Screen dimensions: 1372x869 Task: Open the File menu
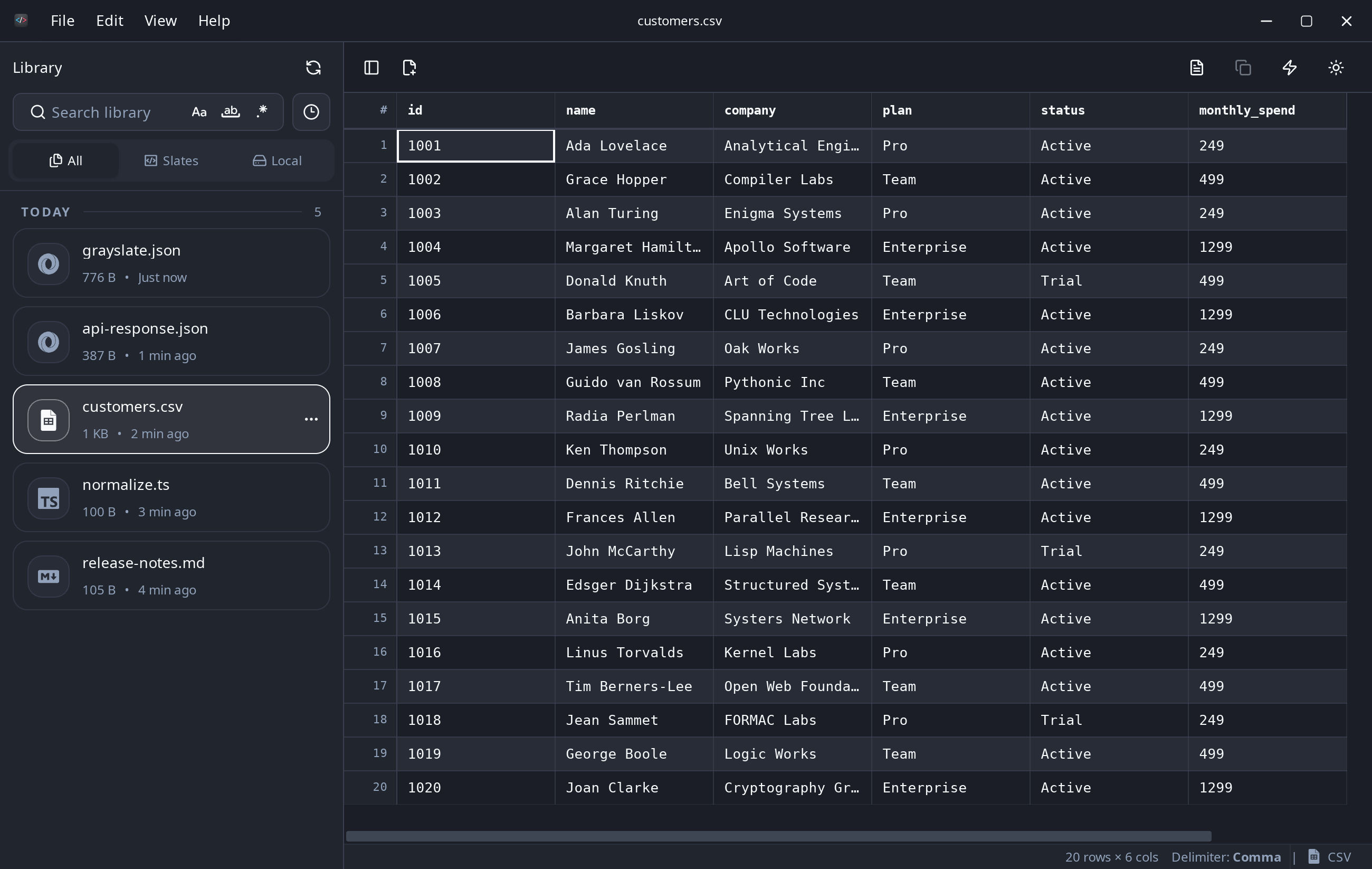click(x=63, y=21)
